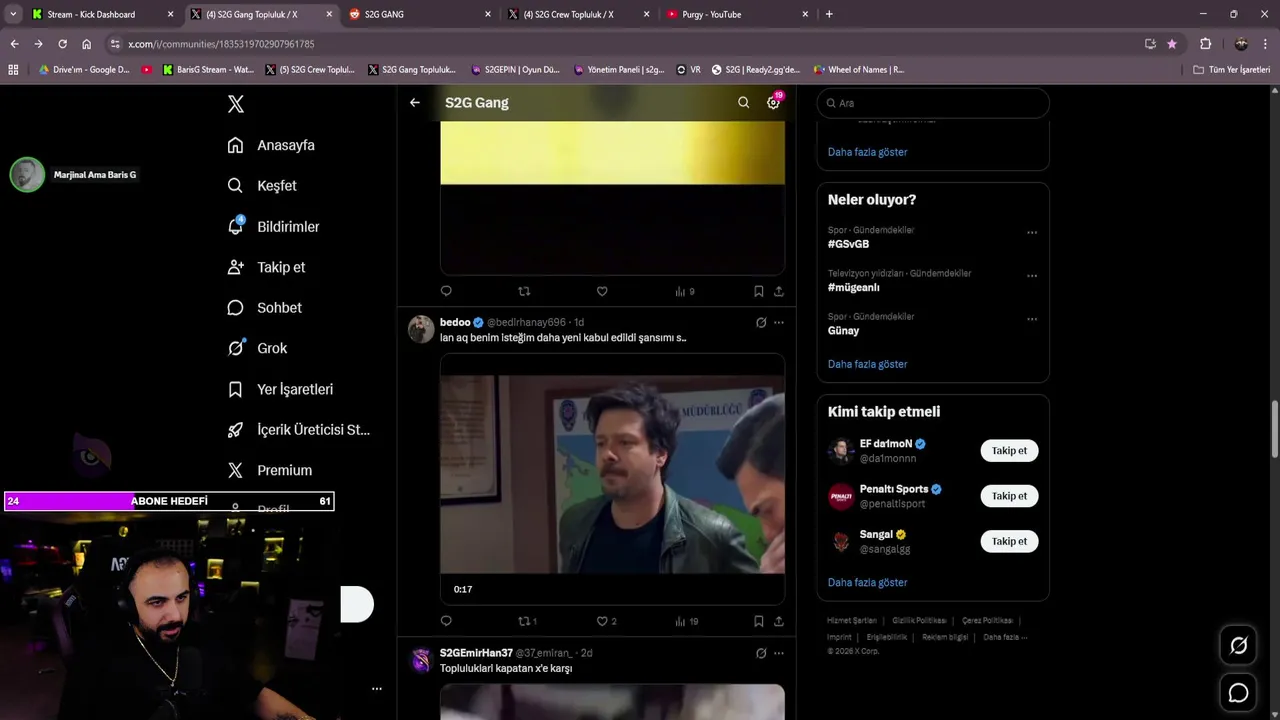Like the top yellow video post

[x=602, y=291]
